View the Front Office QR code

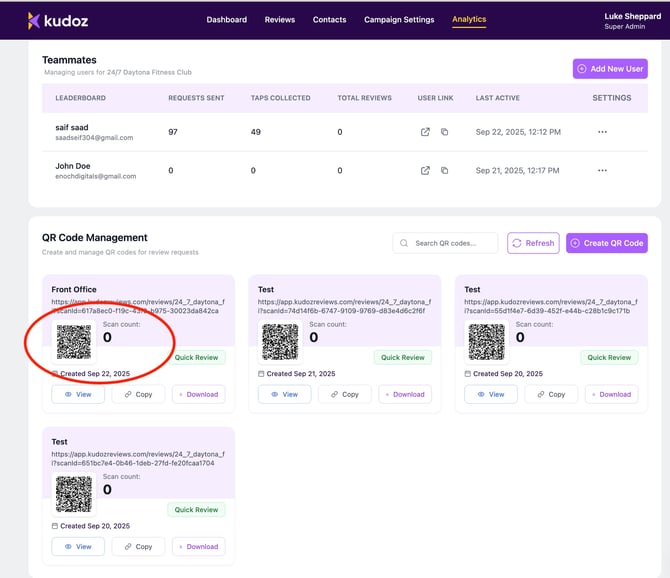77,394
